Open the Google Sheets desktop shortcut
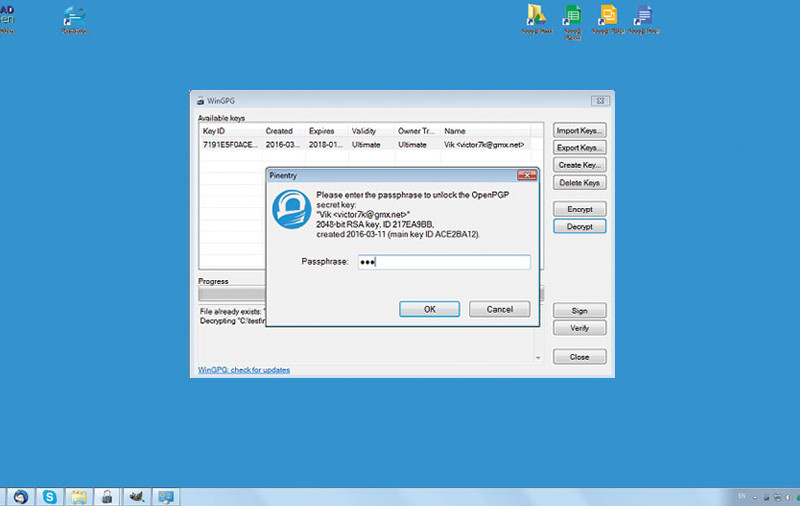The width and height of the screenshot is (800, 506). coord(572,21)
